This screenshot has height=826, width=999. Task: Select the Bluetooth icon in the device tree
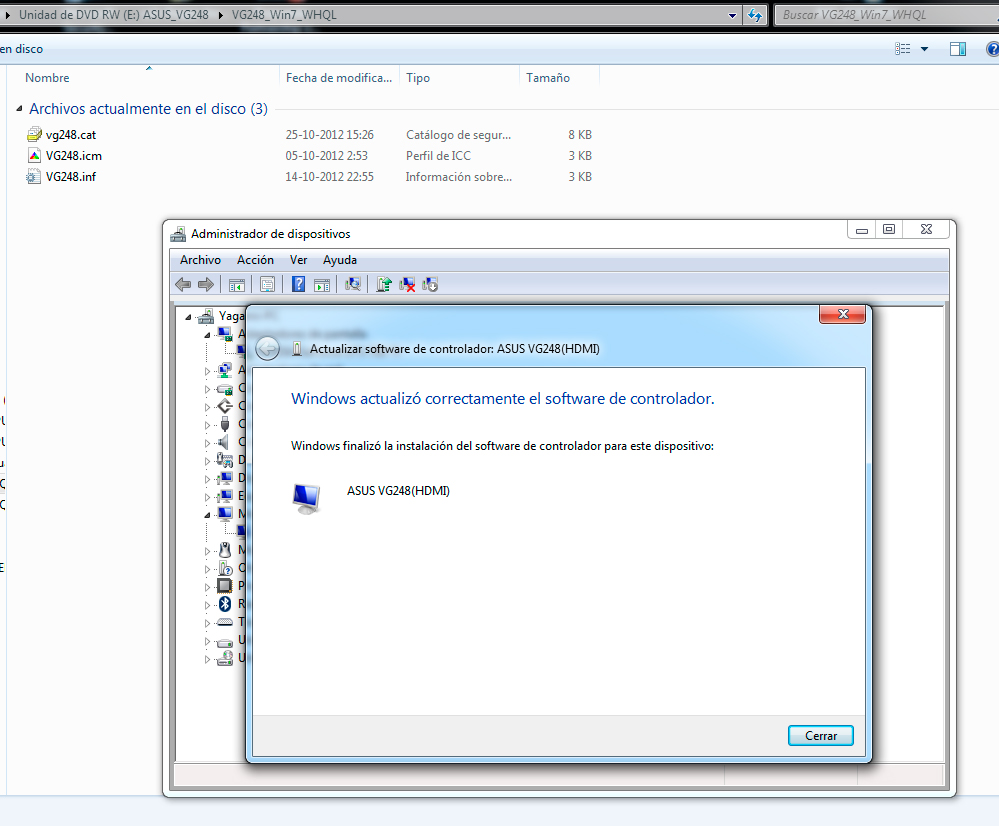225,604
